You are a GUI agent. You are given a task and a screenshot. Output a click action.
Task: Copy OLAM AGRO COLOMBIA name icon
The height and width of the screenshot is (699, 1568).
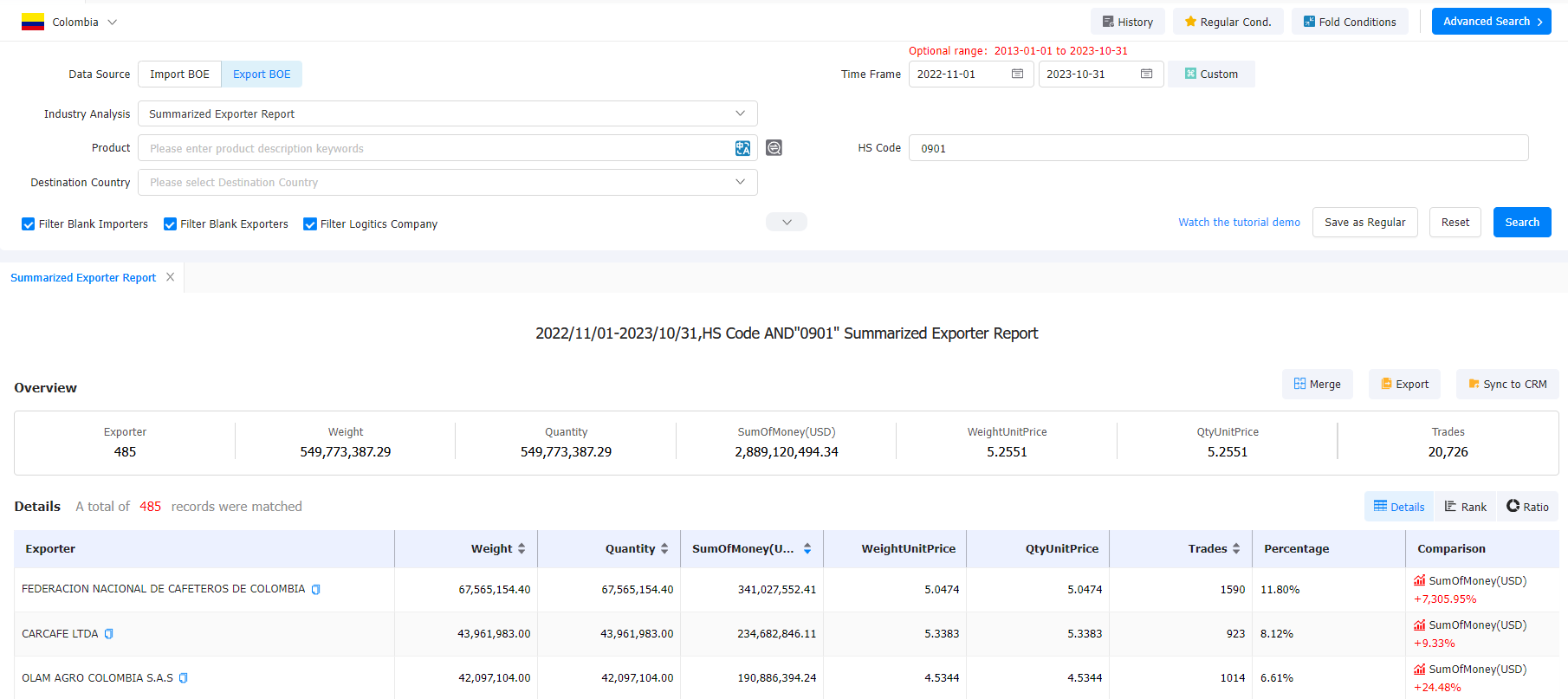point(184,678)
